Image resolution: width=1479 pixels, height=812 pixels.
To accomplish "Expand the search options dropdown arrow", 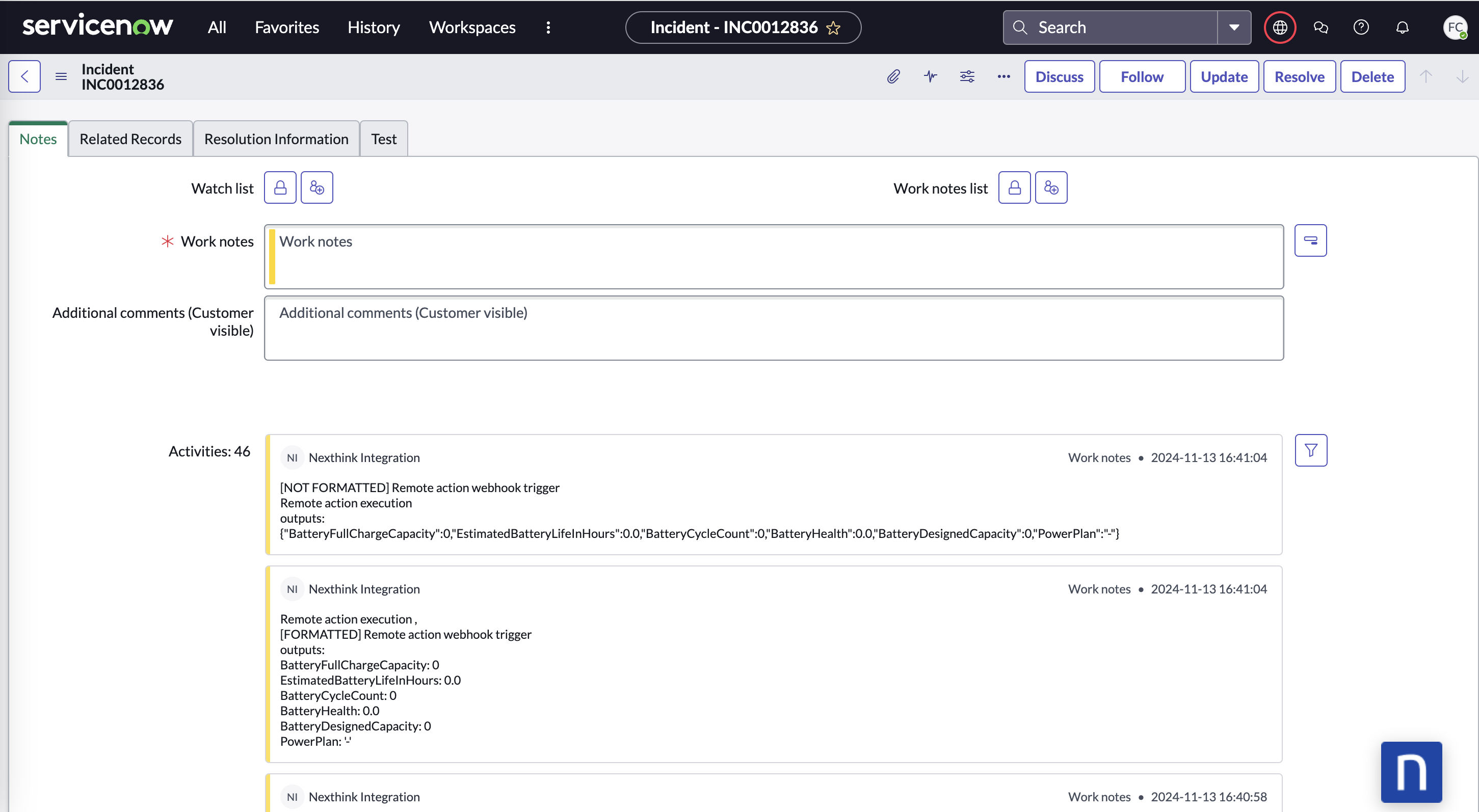I will (x=1234, y=27).
